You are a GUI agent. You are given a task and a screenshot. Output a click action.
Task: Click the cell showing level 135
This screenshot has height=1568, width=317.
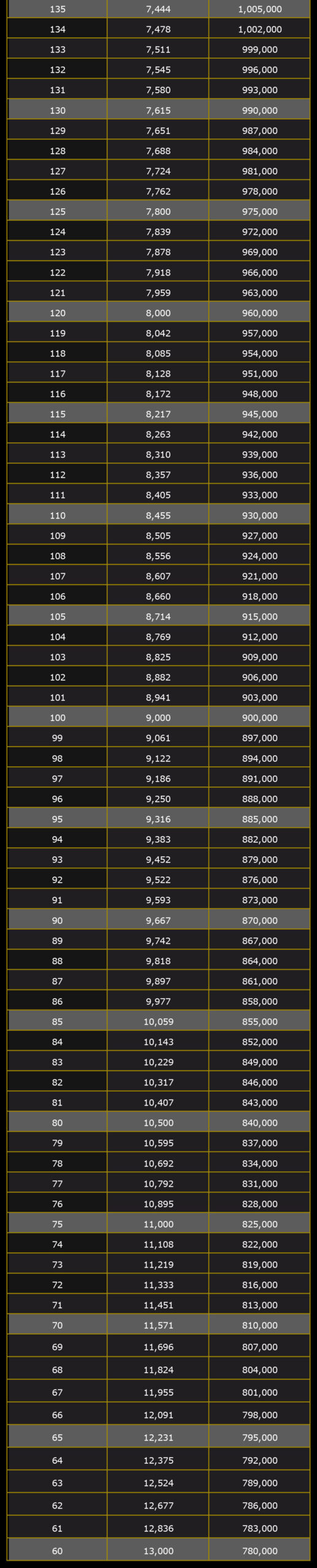point(58,9)
